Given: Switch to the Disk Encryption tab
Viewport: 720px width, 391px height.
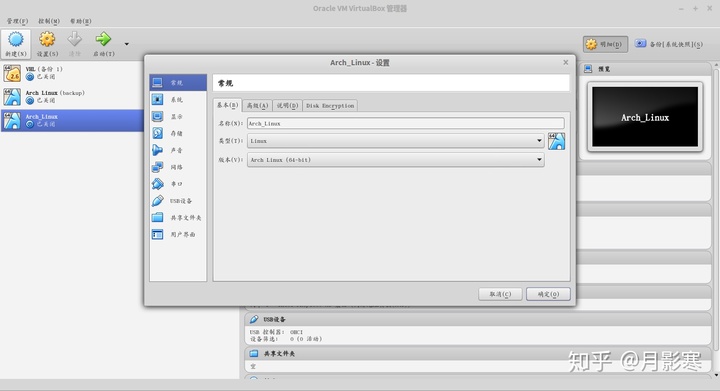Looking at the screenshot, I should [330, 106].
